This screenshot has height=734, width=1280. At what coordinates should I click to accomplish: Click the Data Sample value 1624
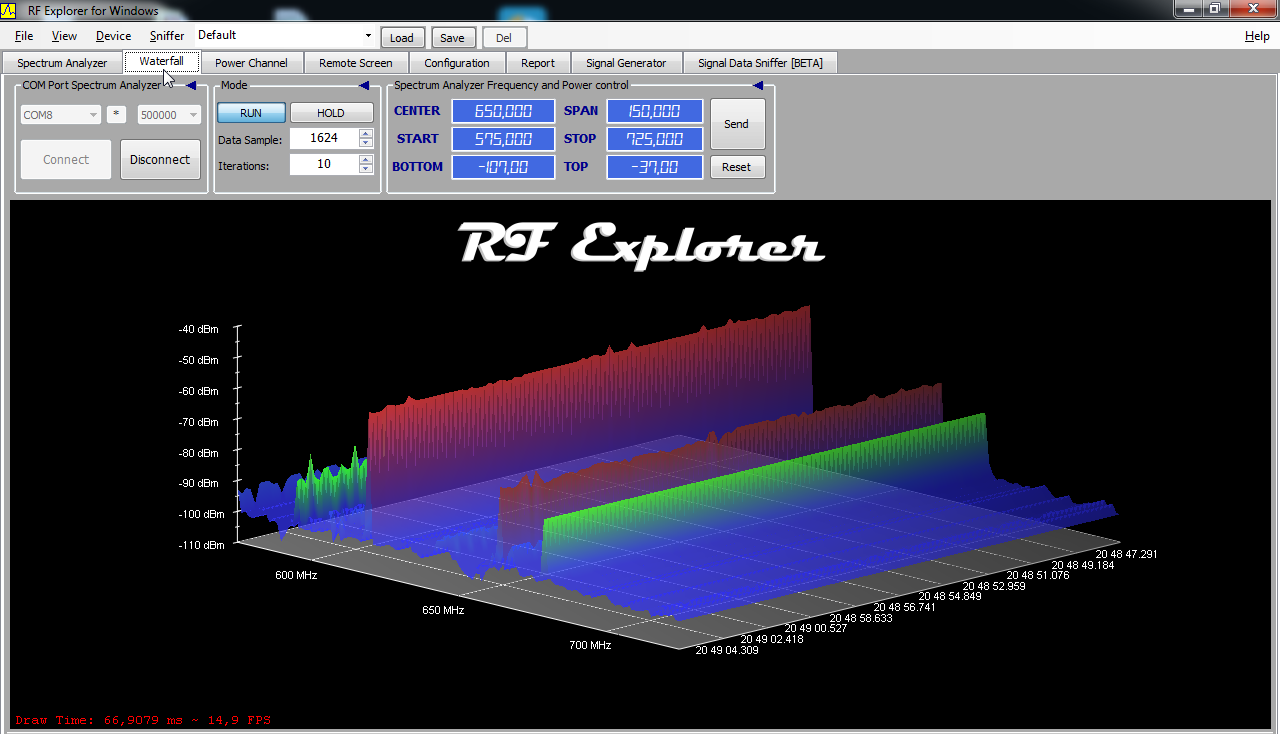click(324, 139)
